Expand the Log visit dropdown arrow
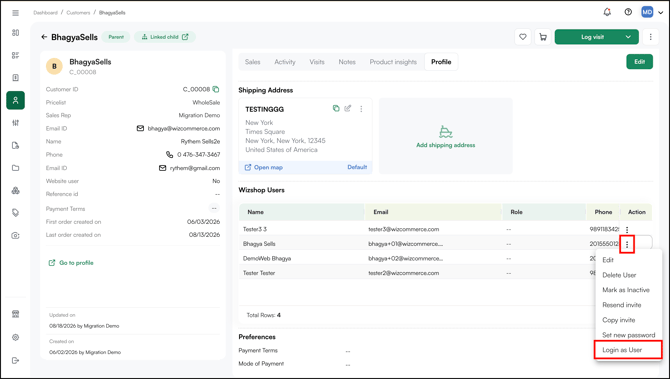This screenshot has width=670, height=379. tap(628, 37)
